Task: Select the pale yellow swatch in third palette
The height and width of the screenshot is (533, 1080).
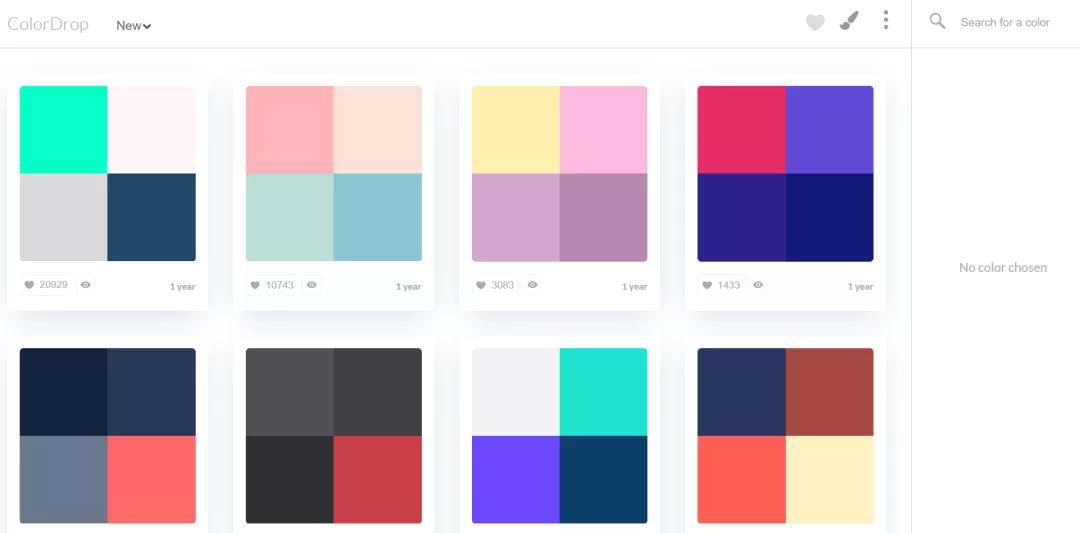Action: [x=515, y=129]
